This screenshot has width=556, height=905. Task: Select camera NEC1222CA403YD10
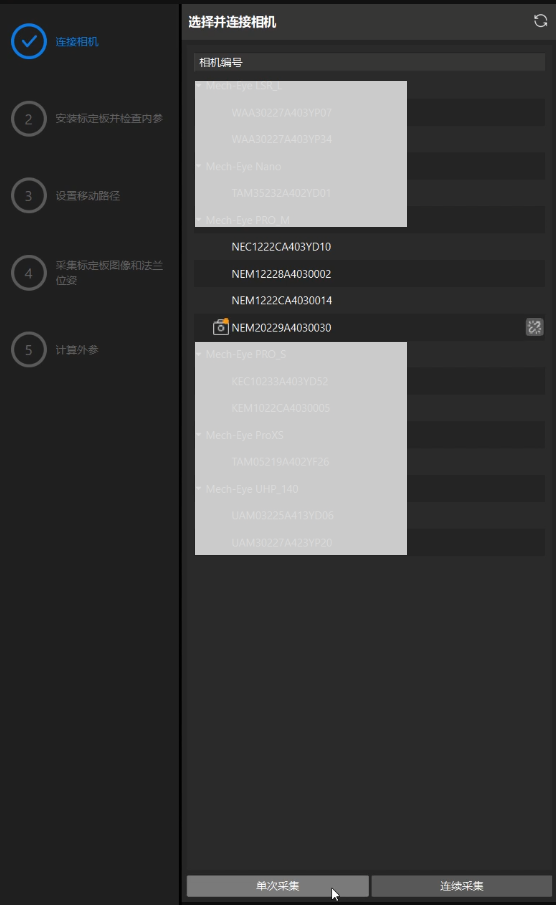click(x=370, y=247)
